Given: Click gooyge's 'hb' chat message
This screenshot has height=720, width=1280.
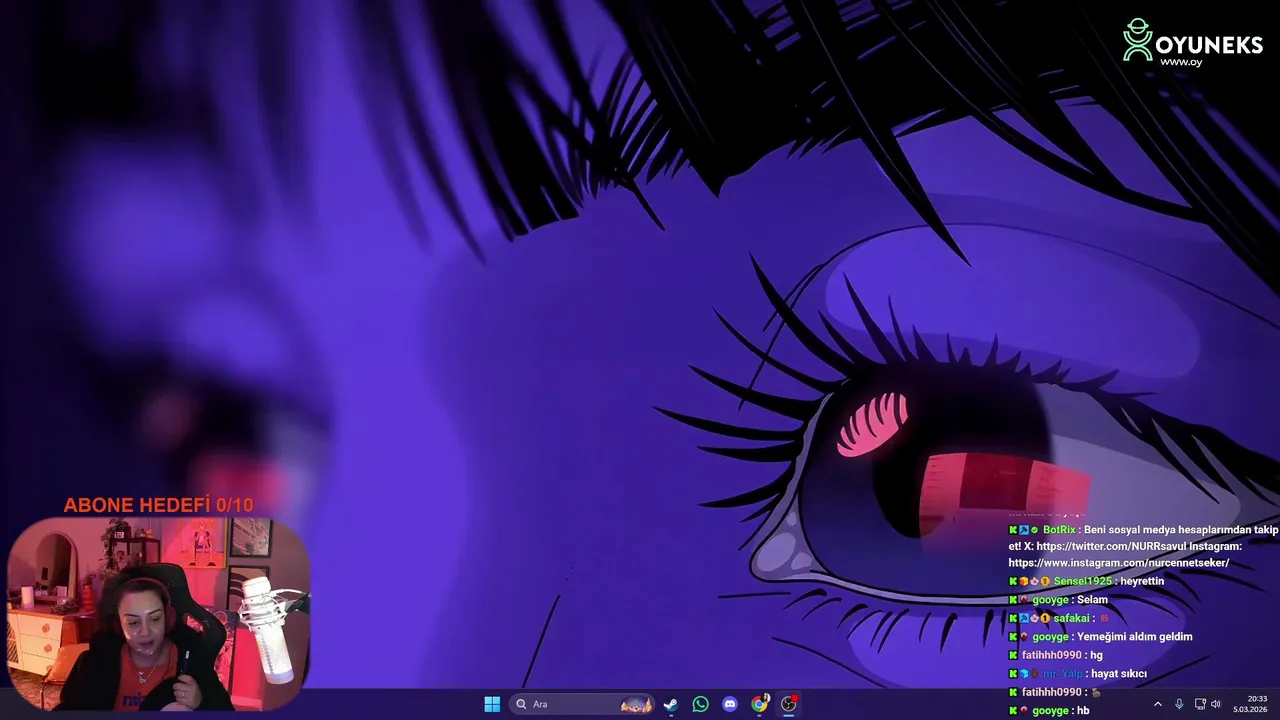Looking at the screenshot, I should point(1083,710).
